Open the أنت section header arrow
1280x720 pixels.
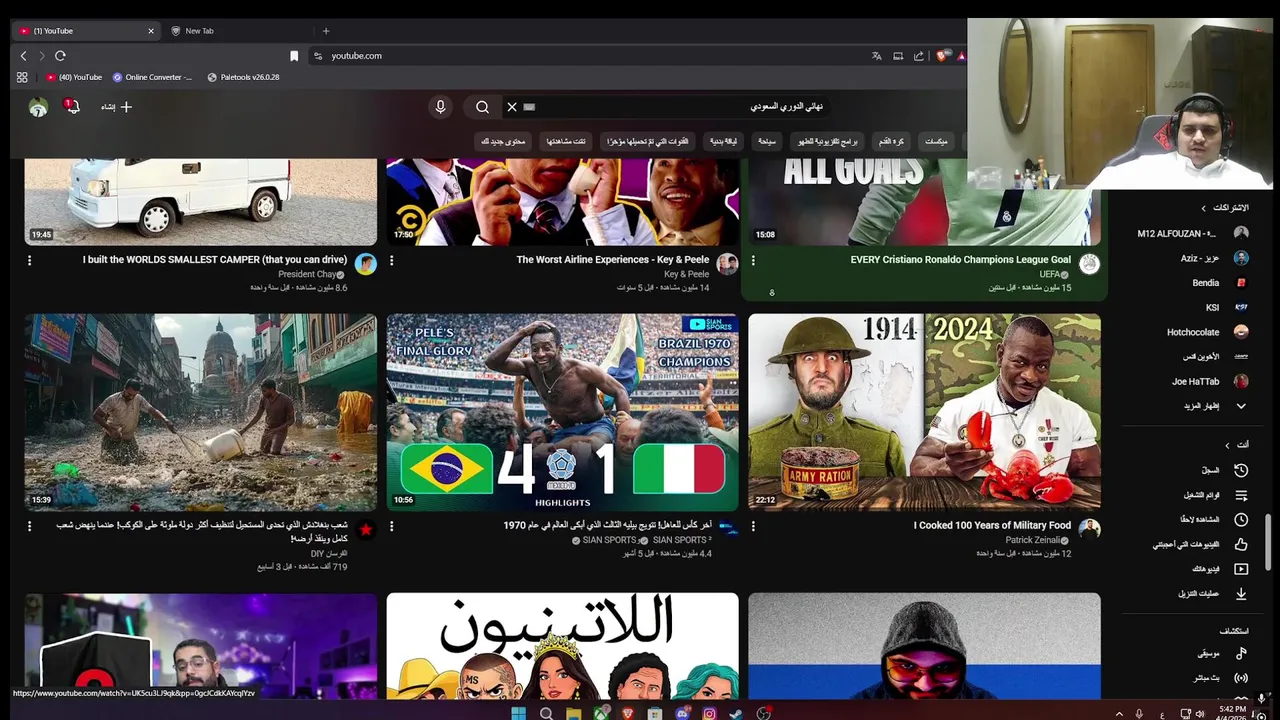tap(1228, 445)
